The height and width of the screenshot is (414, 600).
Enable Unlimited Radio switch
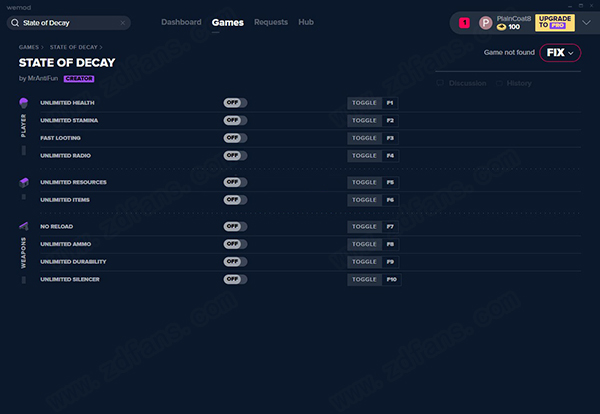(x=235, y=155)
